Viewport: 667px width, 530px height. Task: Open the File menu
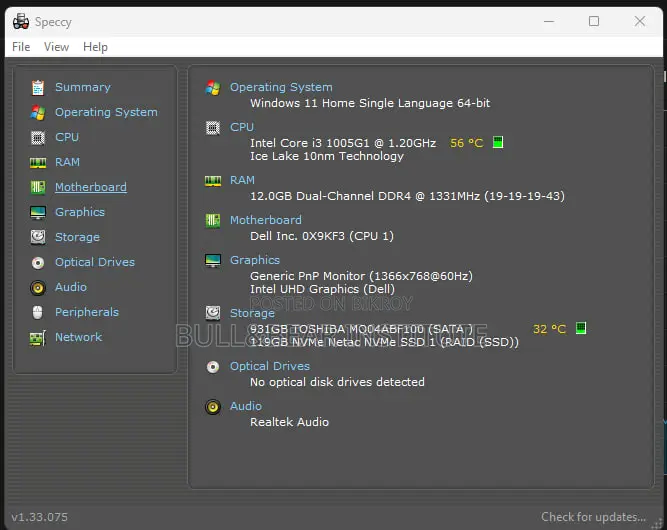coord(21,47)
